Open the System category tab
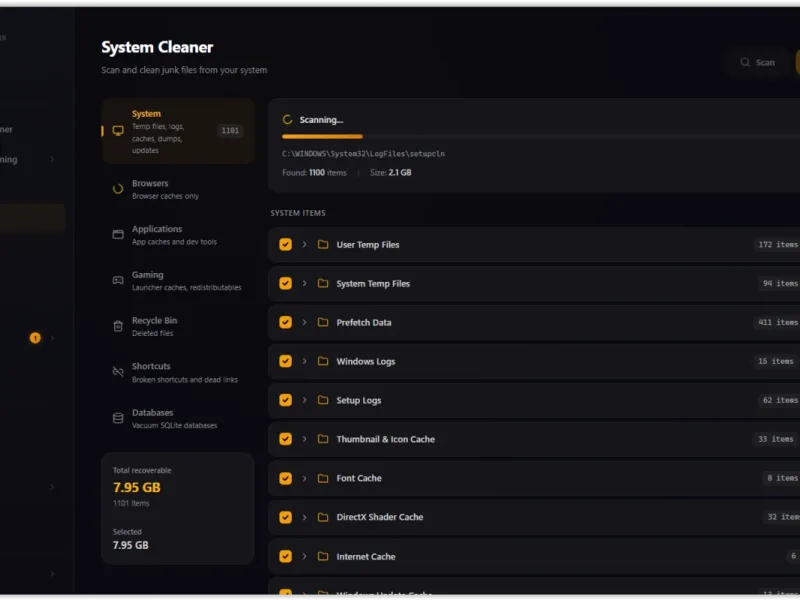 178,131
